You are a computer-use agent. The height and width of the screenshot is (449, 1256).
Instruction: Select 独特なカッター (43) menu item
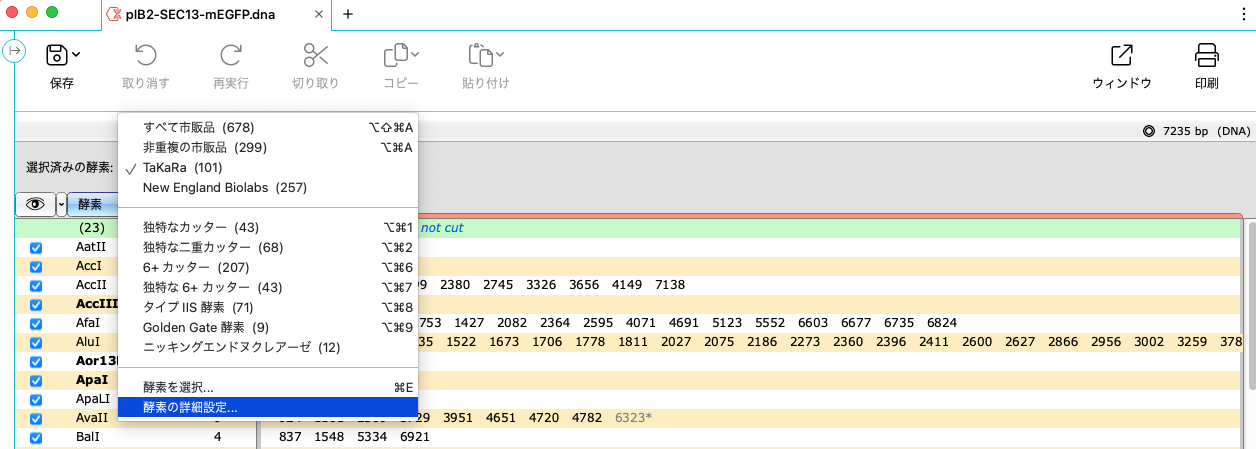coord(268,228)
